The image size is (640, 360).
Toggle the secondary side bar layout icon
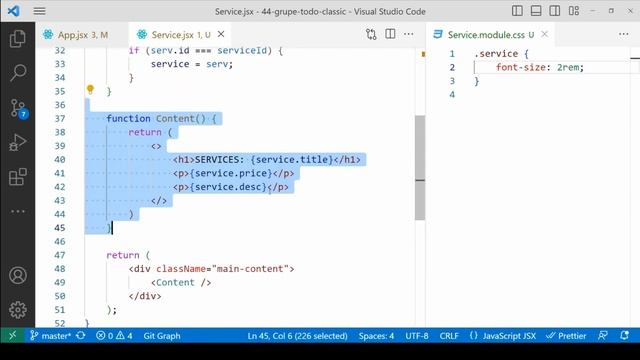pyautogui.click(x=555, y=11)
